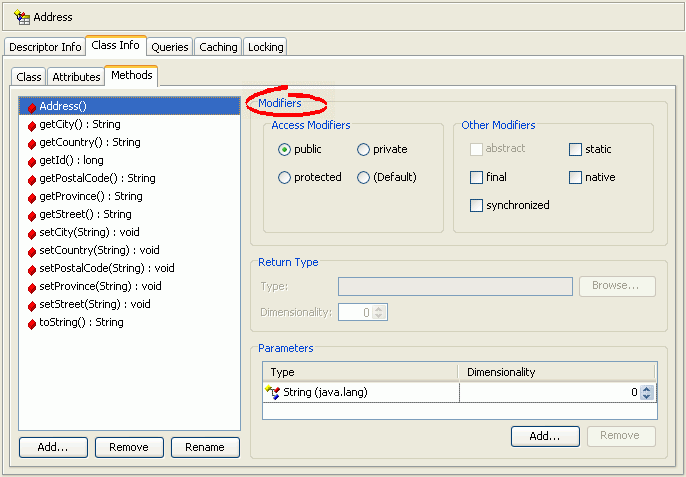Image resolution: width=686 pixels, height=477 pixels.
Task: Click Add... below the methods list
Action: pos(53,447)
